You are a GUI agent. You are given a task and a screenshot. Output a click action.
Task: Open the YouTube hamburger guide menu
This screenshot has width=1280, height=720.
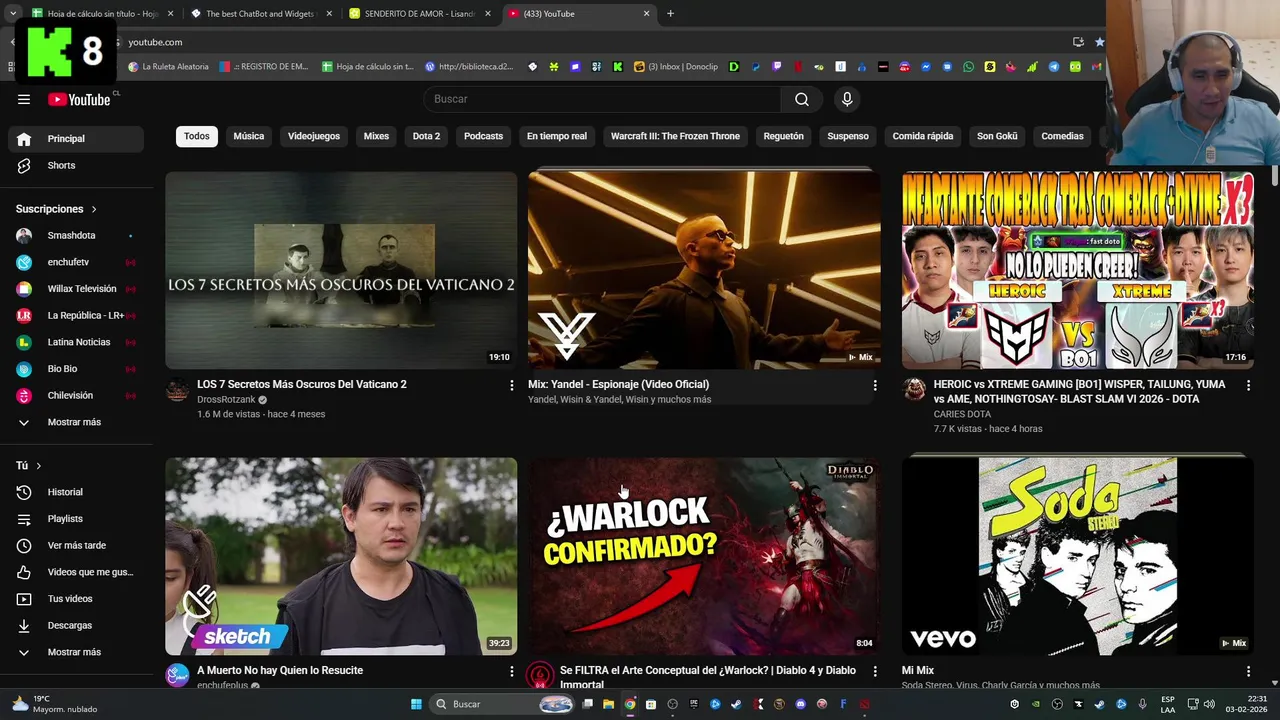(24, 99)
